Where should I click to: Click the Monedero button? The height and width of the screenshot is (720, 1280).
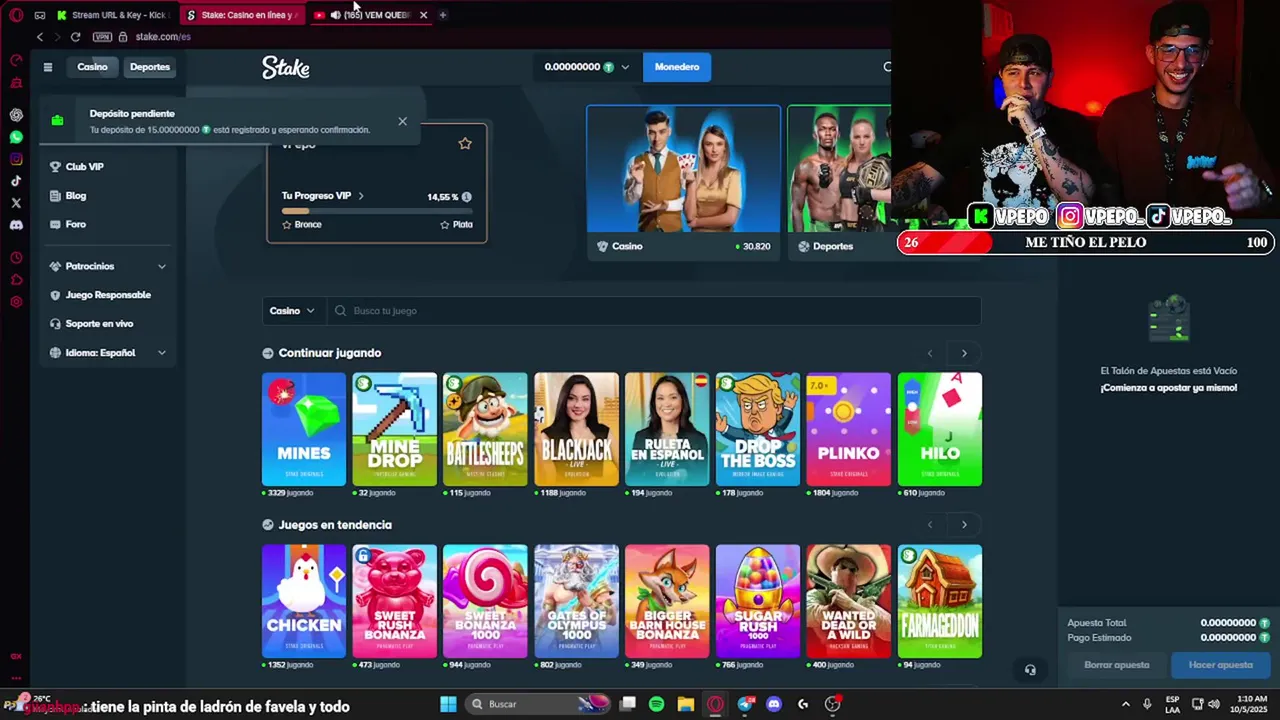pyautogui.click(x=677, y=67)
